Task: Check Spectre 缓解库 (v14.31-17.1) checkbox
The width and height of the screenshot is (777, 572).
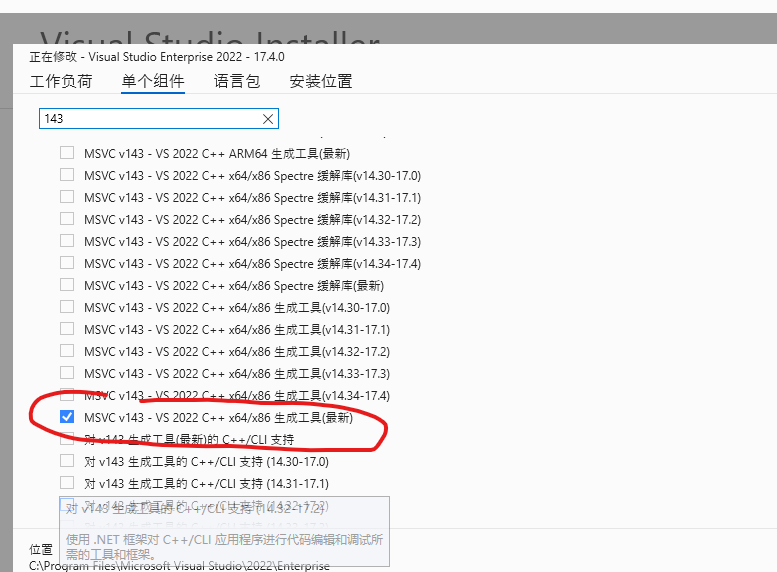Action: pyautogui.click(x=67, y=197)
